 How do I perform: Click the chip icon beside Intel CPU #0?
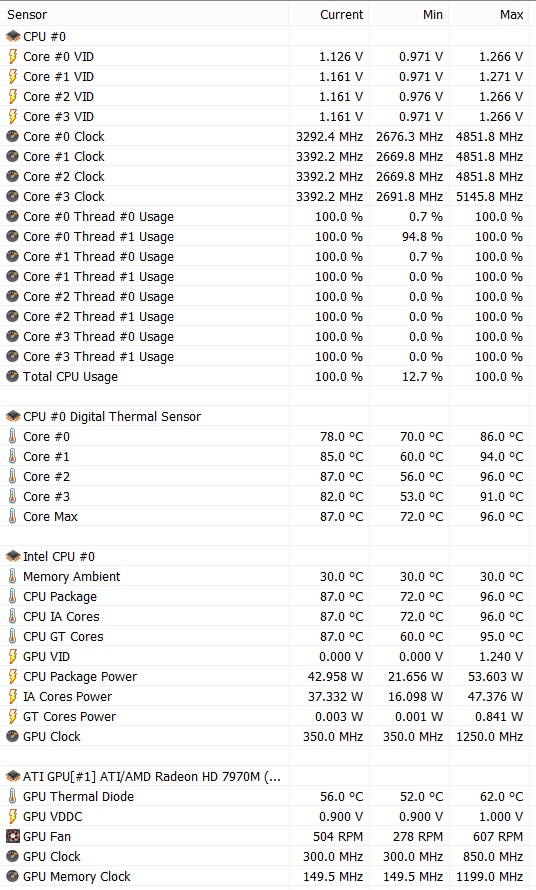pyautogui.click(x=12, y=557)
